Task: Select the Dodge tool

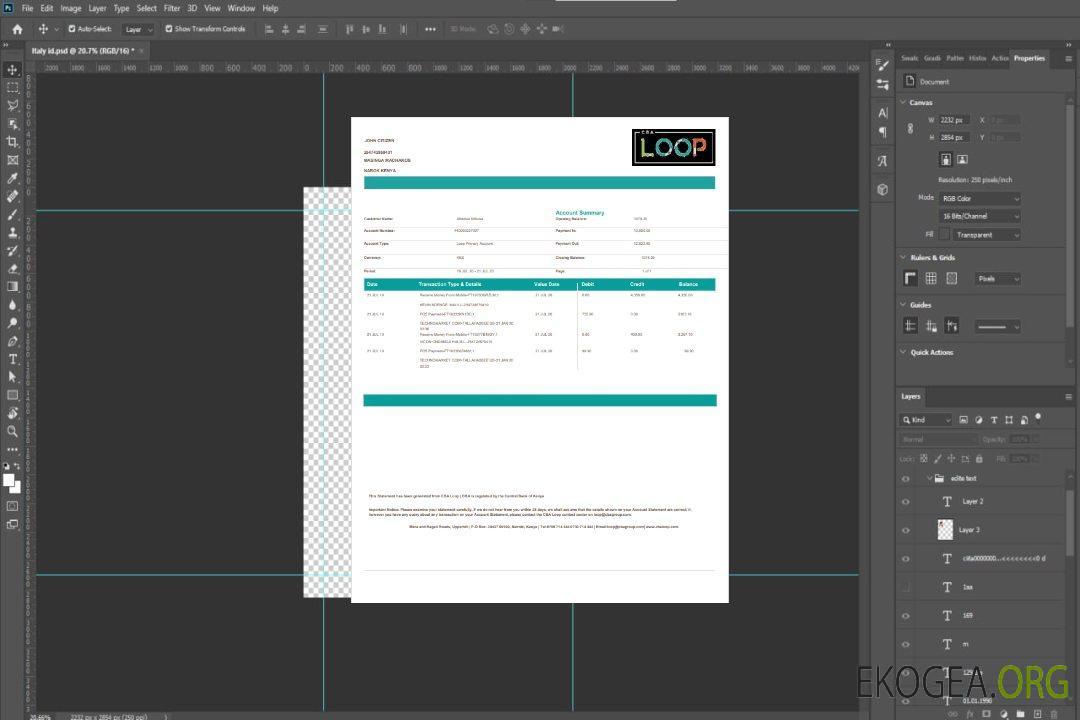Action: (x=12, y=322)
